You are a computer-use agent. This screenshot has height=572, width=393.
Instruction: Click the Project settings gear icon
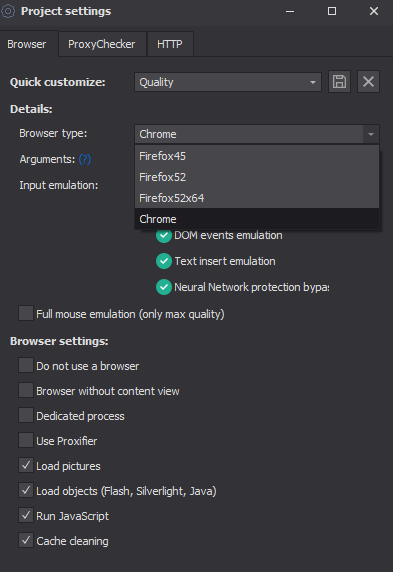coord(8,11)
